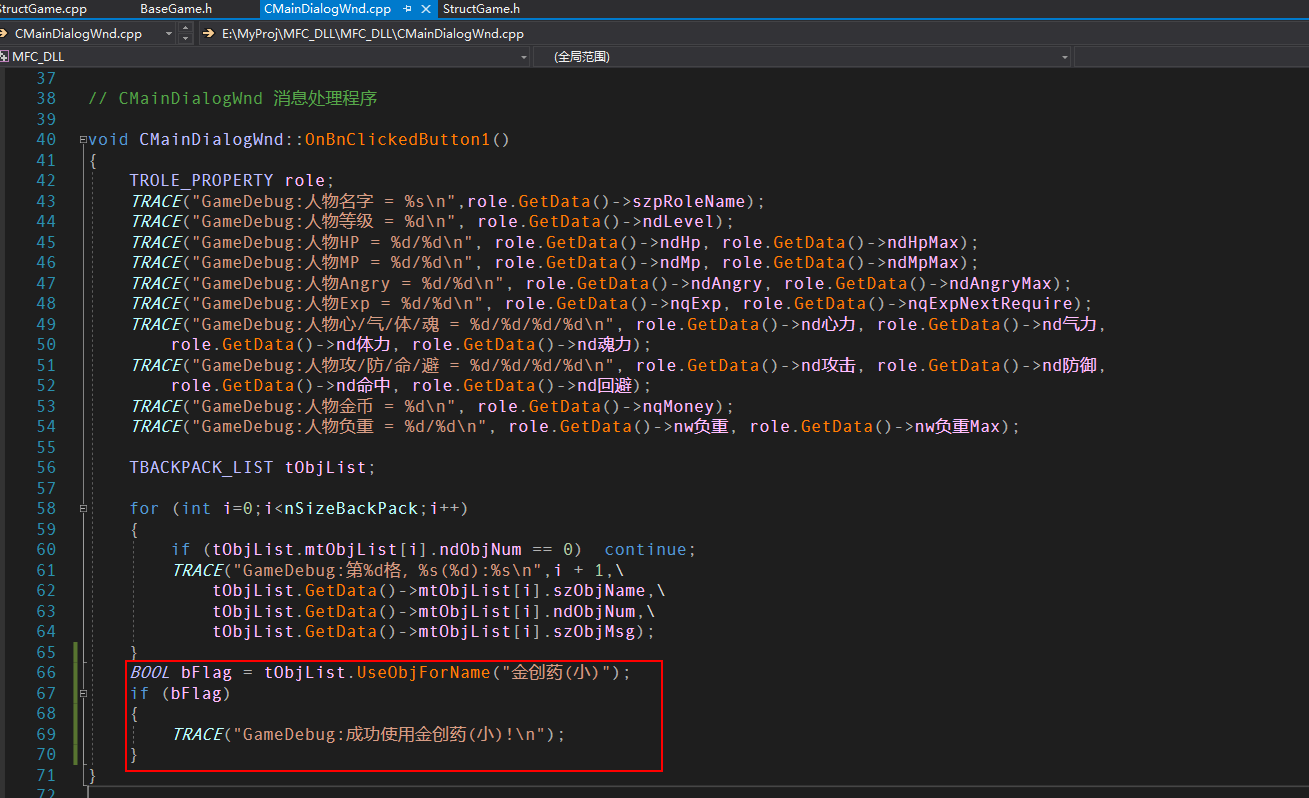Click the void keyword on line 40
This screenshot has height=798, width=1309.
pos(108,139)
